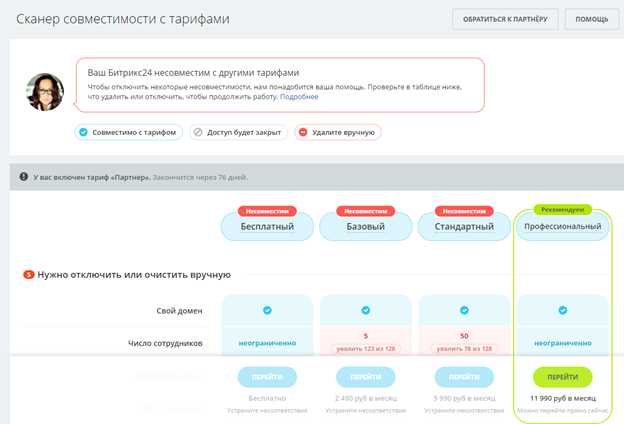Select the 'Удалите вручную' legend chip

[338, 132]
